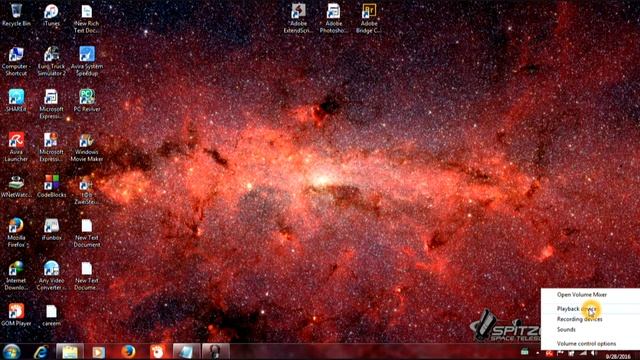
Task: Click the volume speaker tray icon
Action: point(594,353)
